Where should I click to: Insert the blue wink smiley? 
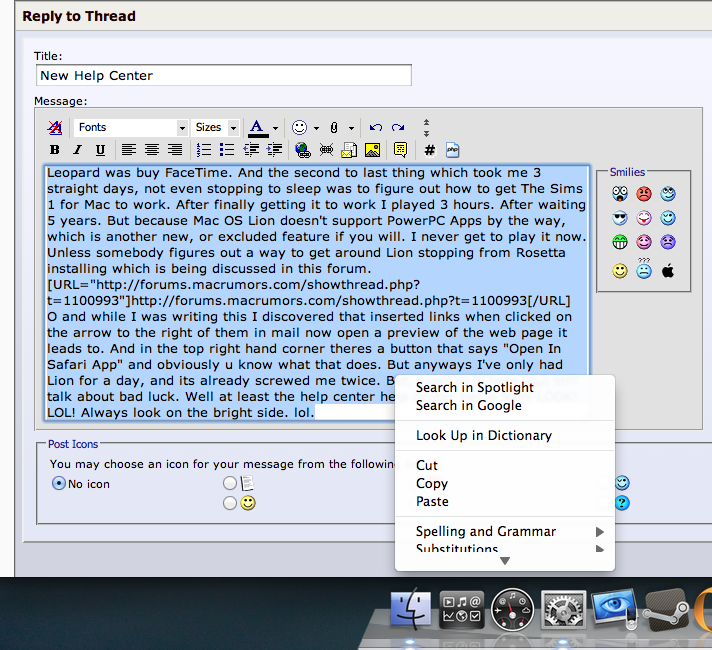668,218
